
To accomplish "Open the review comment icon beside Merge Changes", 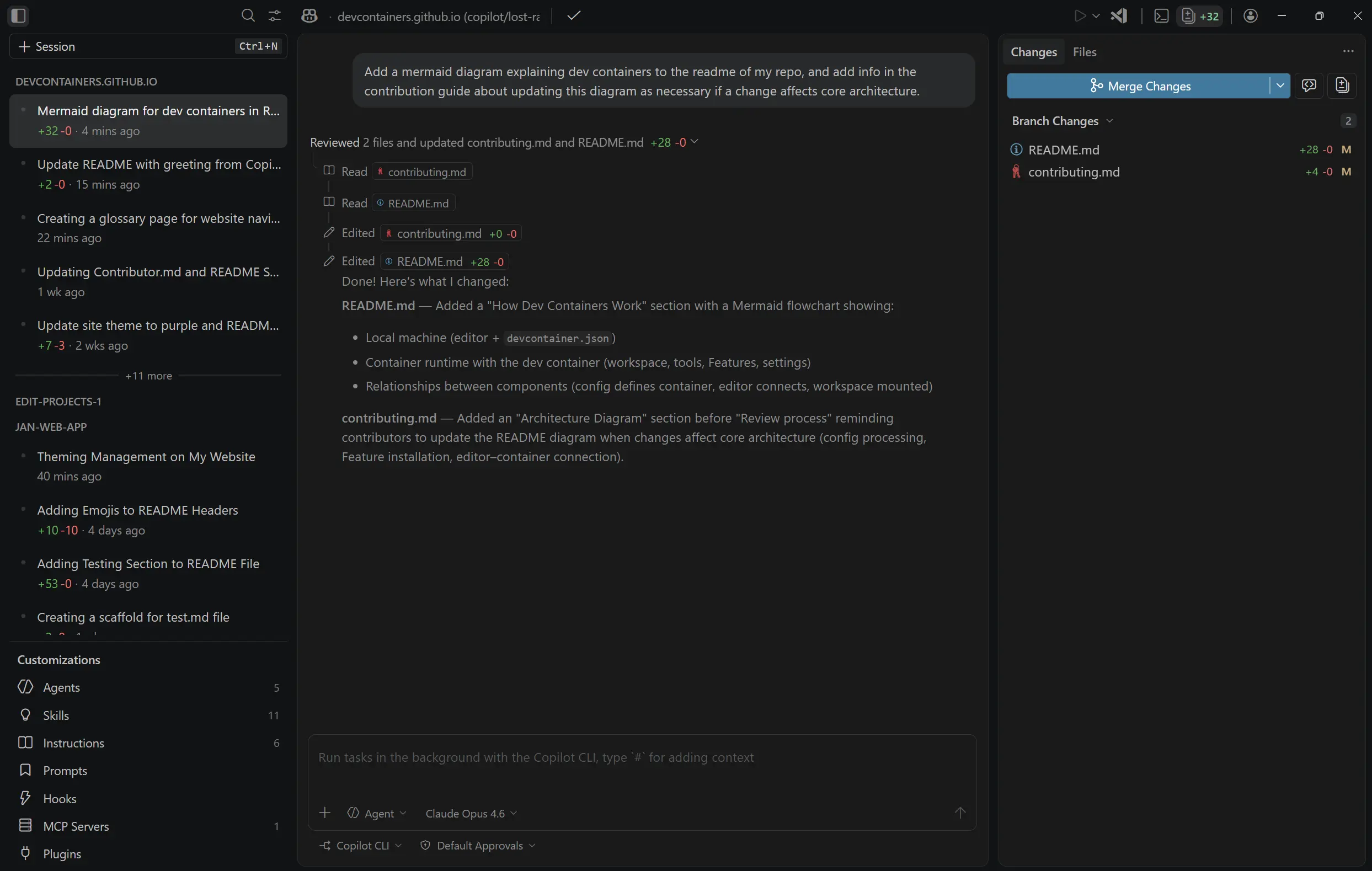I will point(1309,86).
